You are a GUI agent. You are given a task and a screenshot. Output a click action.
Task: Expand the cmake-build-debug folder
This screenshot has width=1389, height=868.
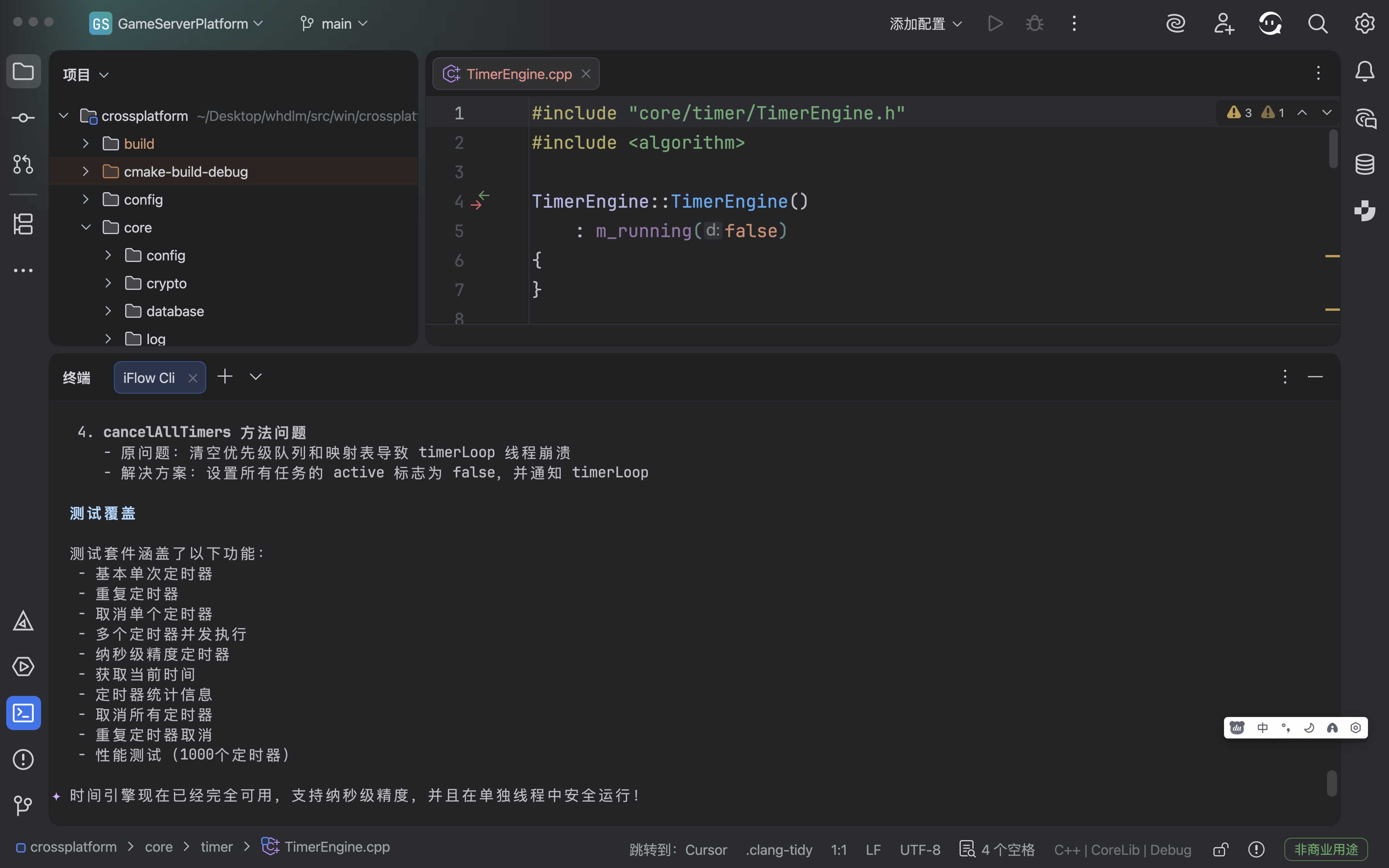tap(86, 172)
